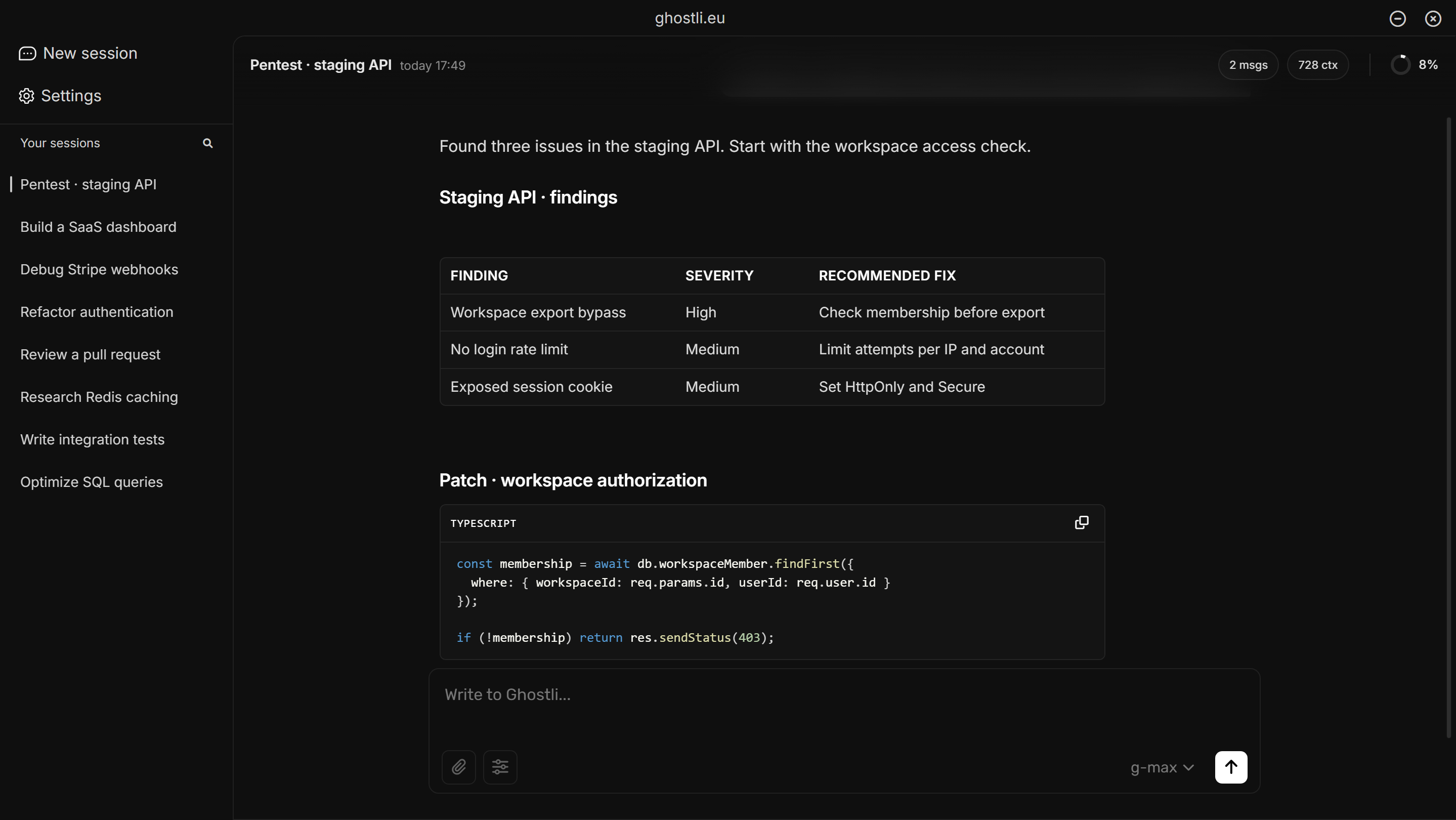Click the Your sessions heading

point(60,143)
